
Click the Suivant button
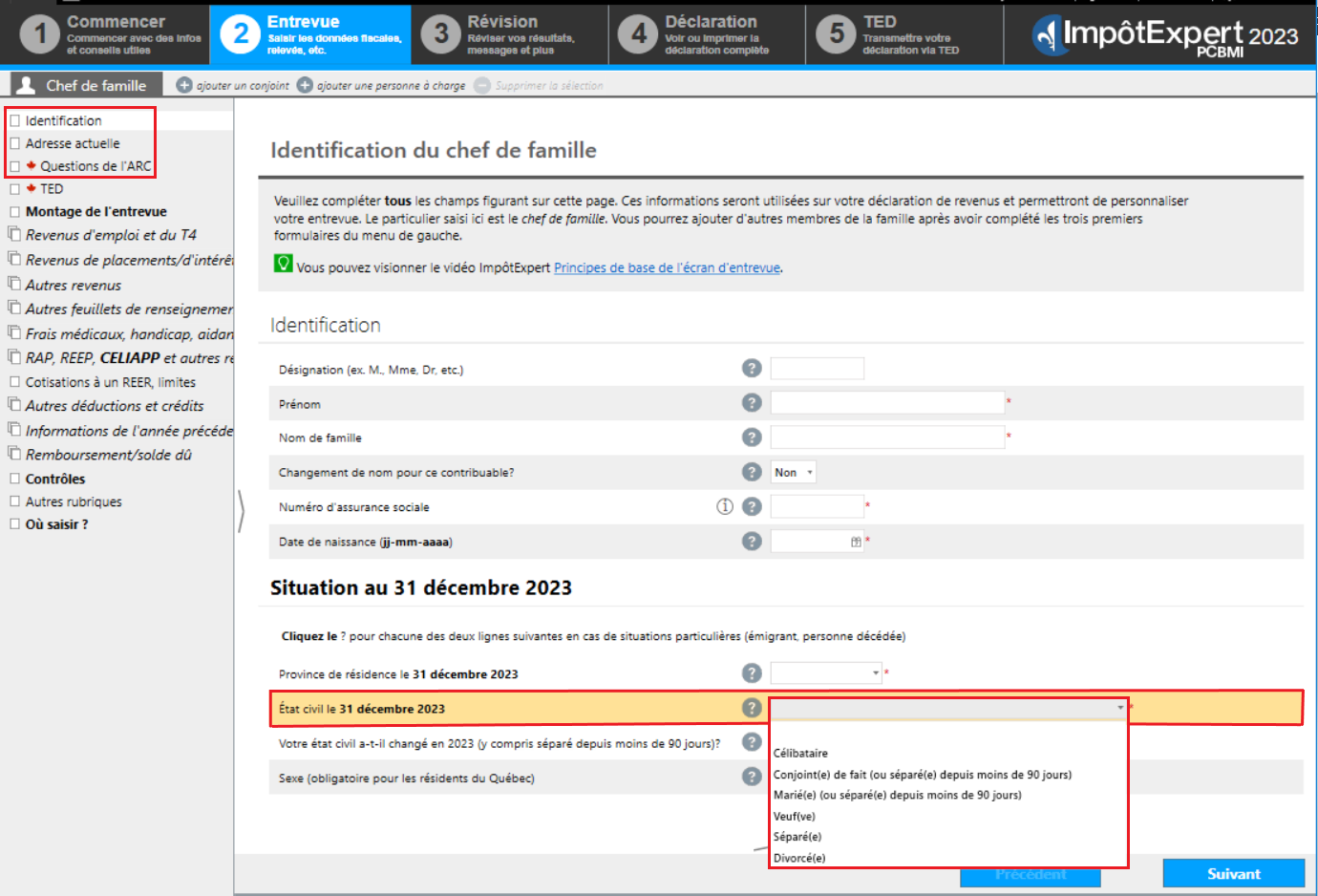pos(1234,873)
